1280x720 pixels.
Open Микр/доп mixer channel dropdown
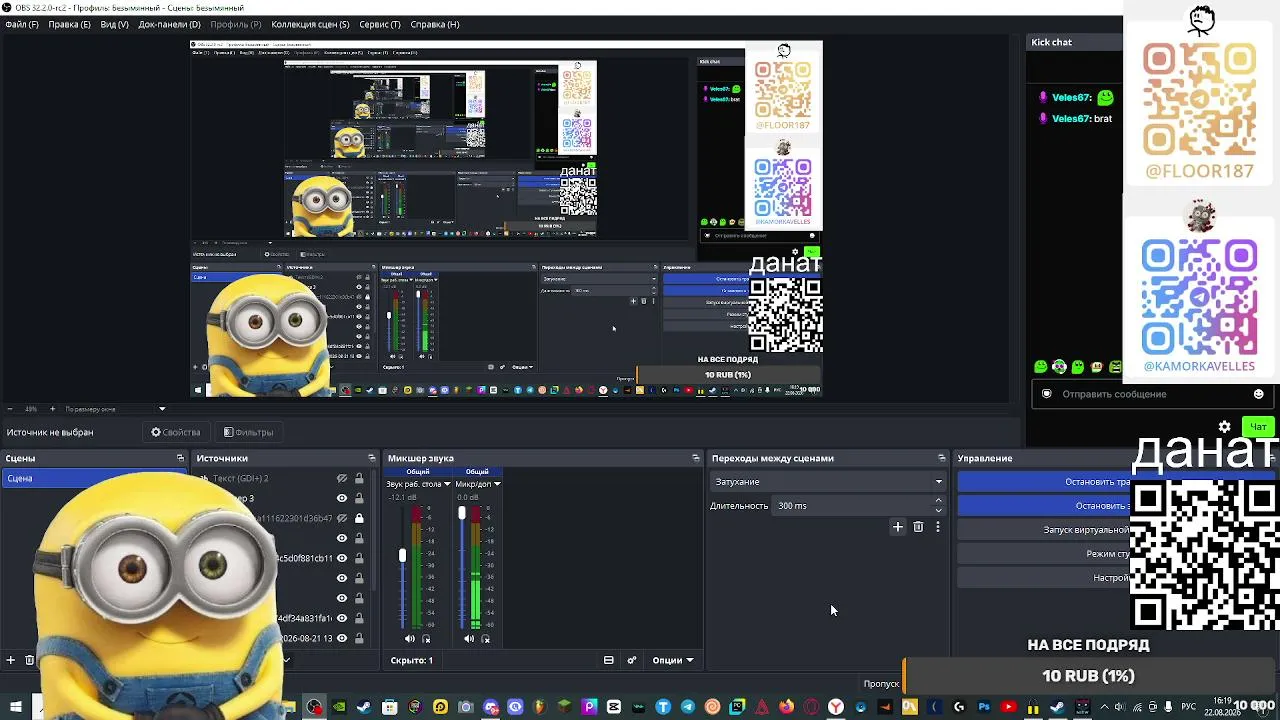[x=497, y=484]
